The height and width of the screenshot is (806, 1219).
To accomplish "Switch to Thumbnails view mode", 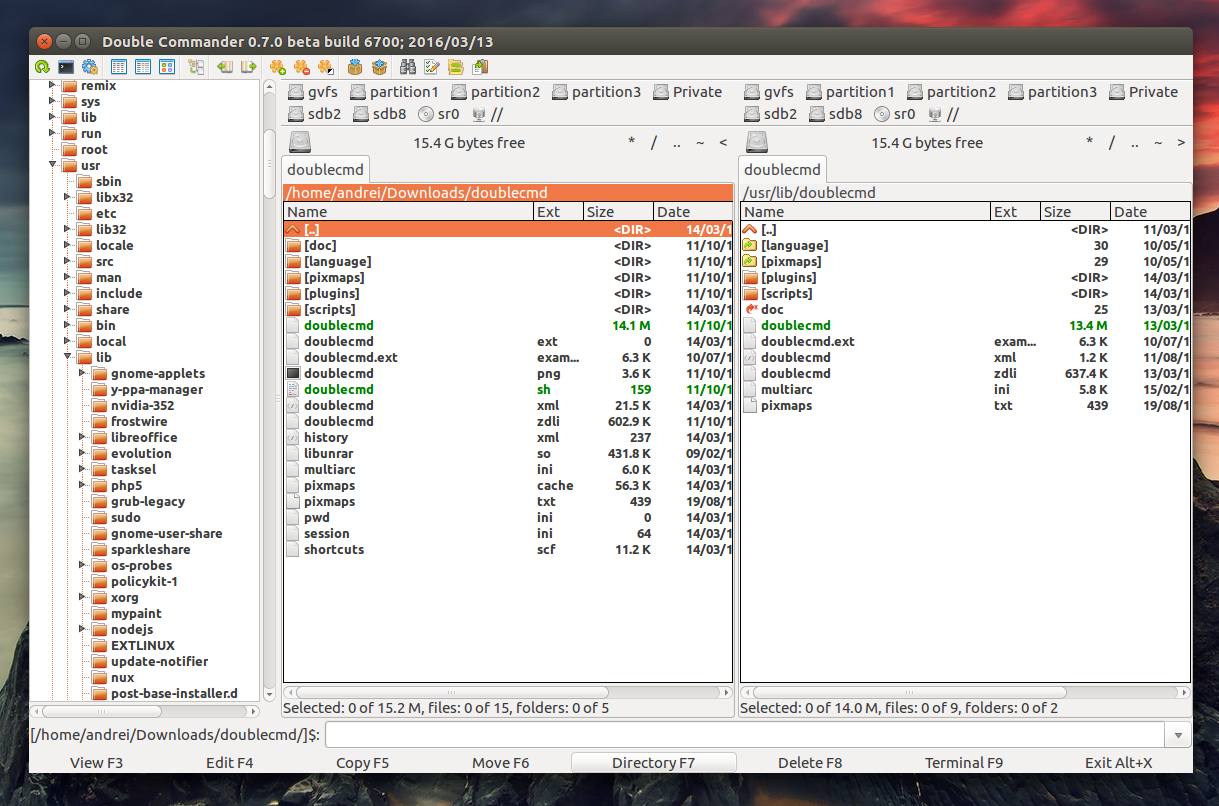I will (167, 67).
